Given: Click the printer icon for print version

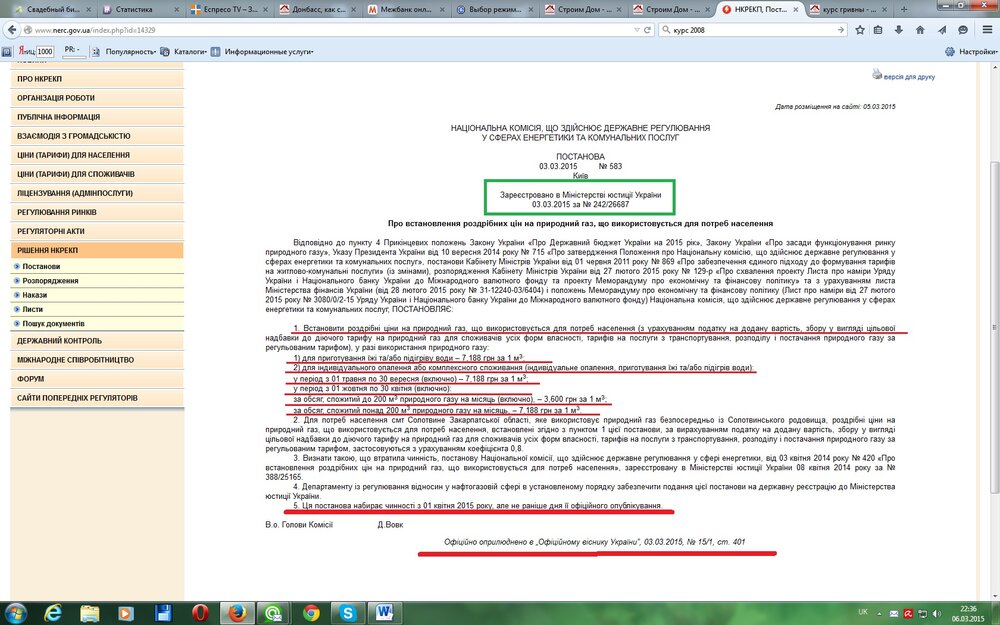Looking at the screenshot, I should click(x=877, y=74).
